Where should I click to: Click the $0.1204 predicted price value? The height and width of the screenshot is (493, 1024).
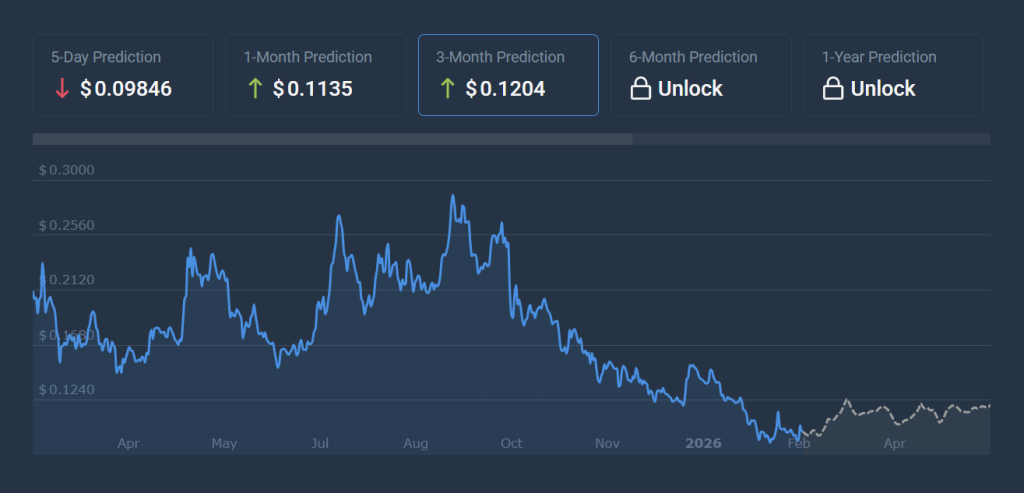(x=505, y=89)
